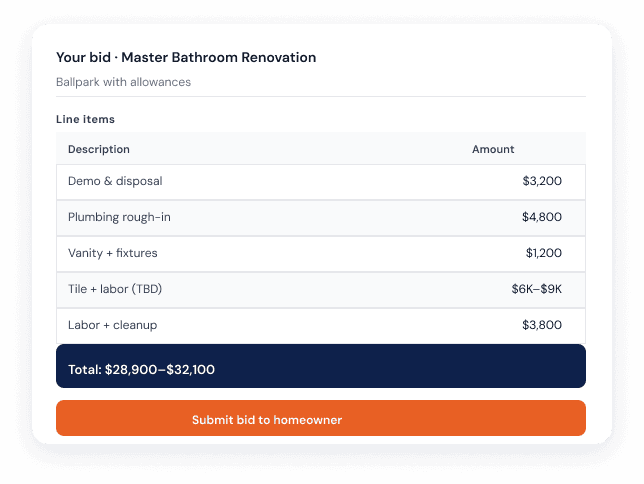The height and width of the screenshot is (484, 644).
Task: Click the Description column header
Action: pyautogui.click(x=99, y=149)
